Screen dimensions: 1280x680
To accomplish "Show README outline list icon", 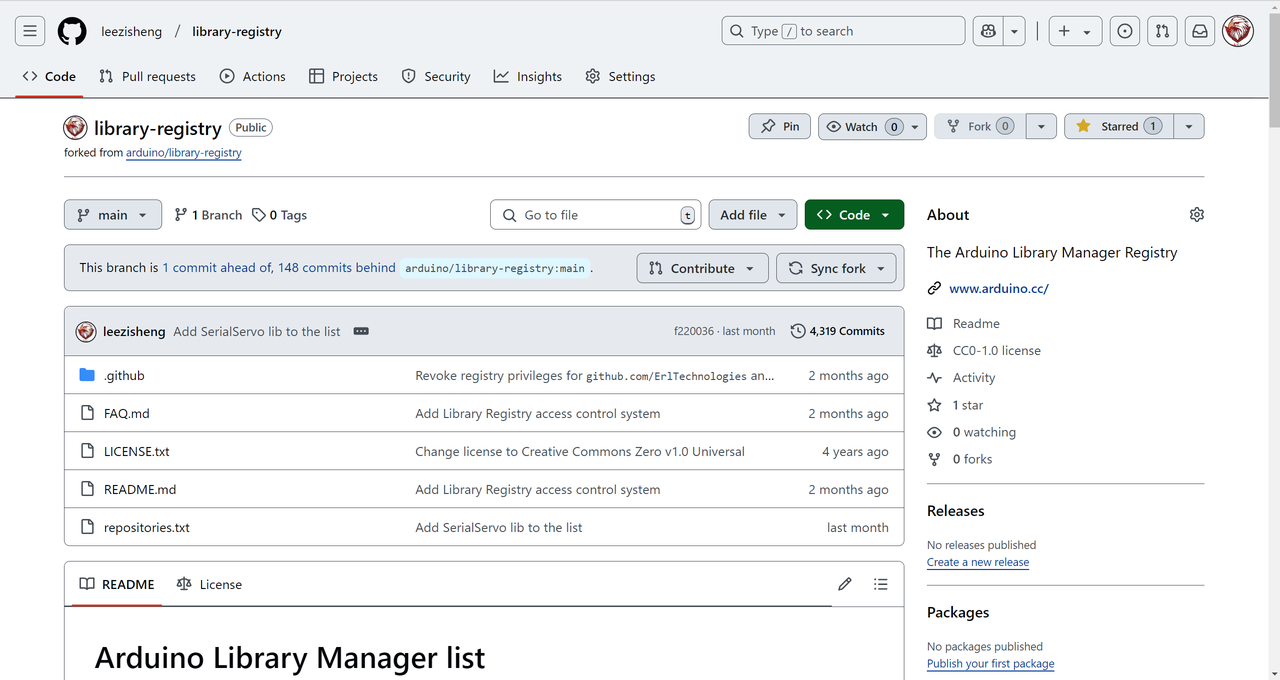I will pos(880,584).
